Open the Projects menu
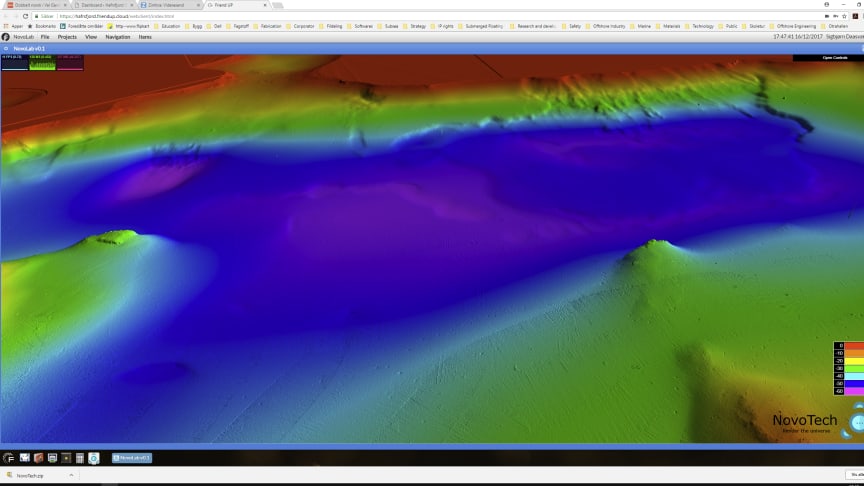 point(67,37)
